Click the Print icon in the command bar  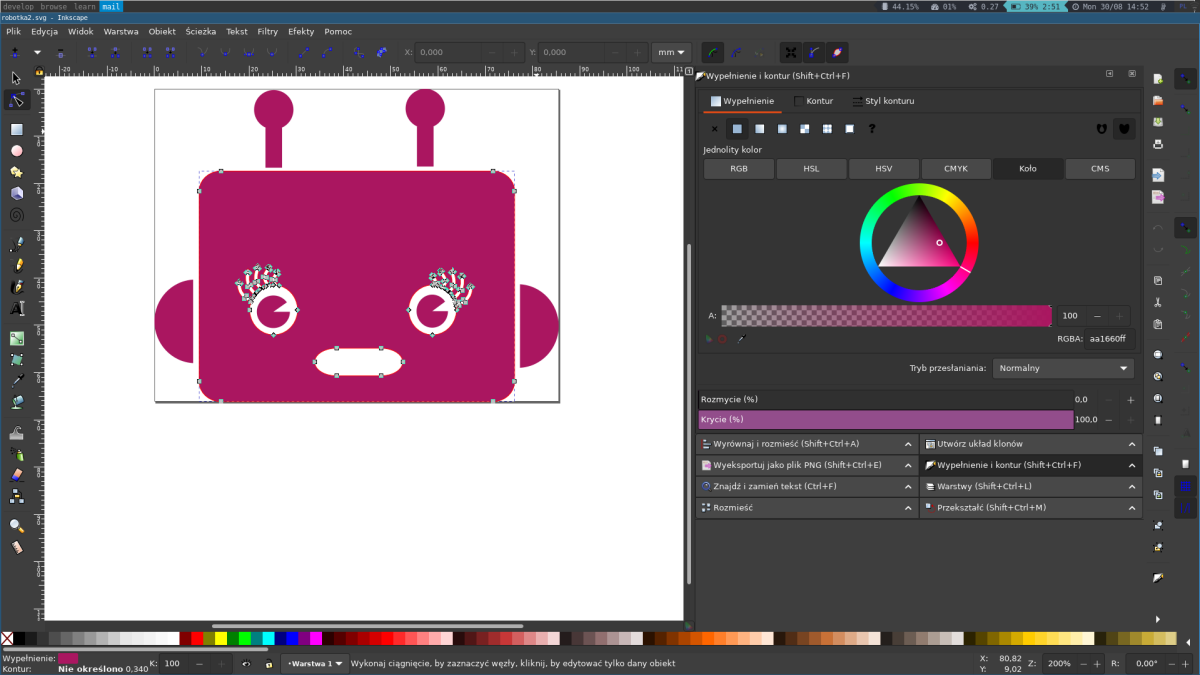point(1158,144)
